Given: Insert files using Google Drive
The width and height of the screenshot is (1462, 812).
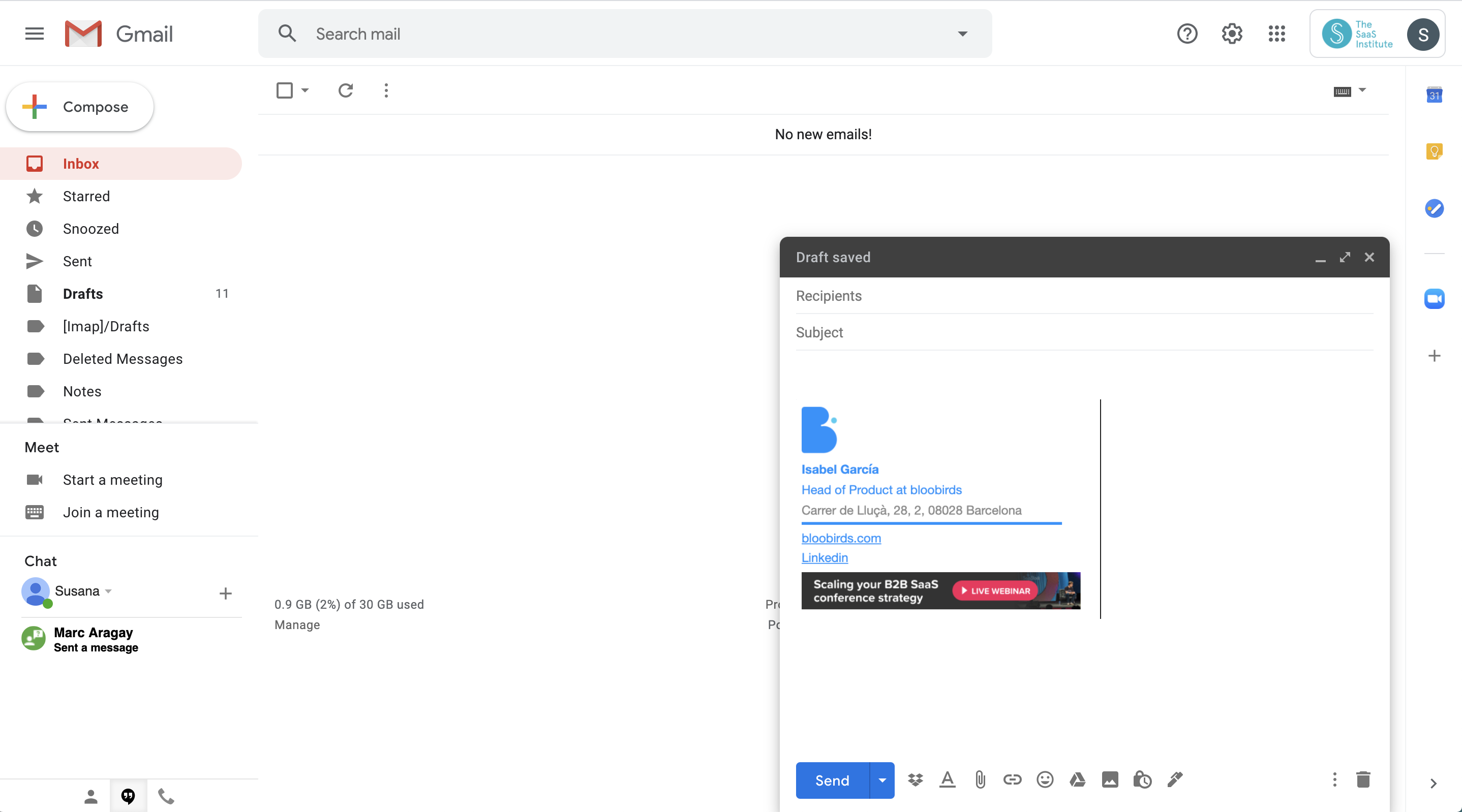Looking at the screenshot, I should click(x=1077, y=779).
